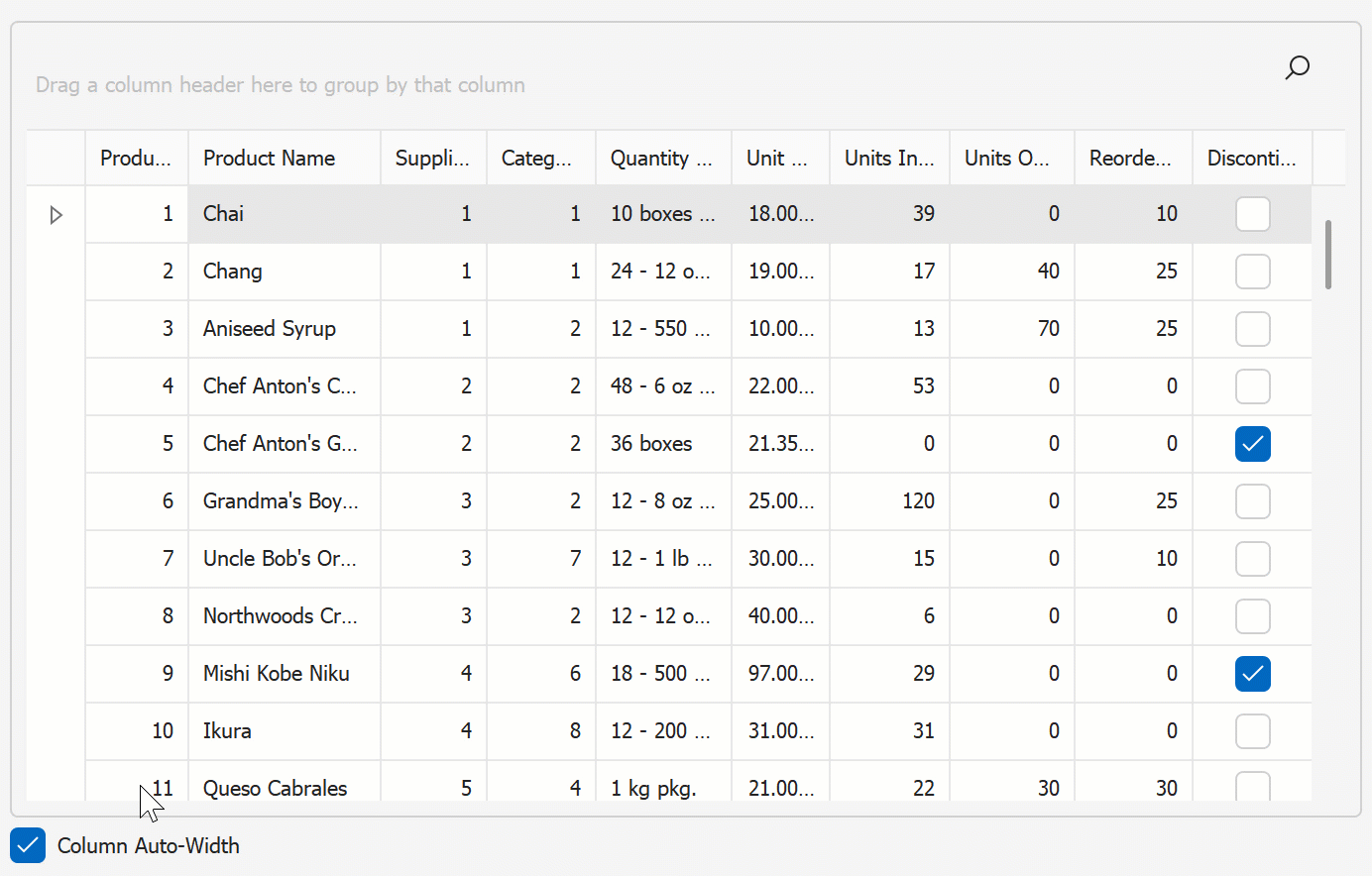Sort by the Discontinued column header
1372x876 pixels.
tap(1251, 159)
